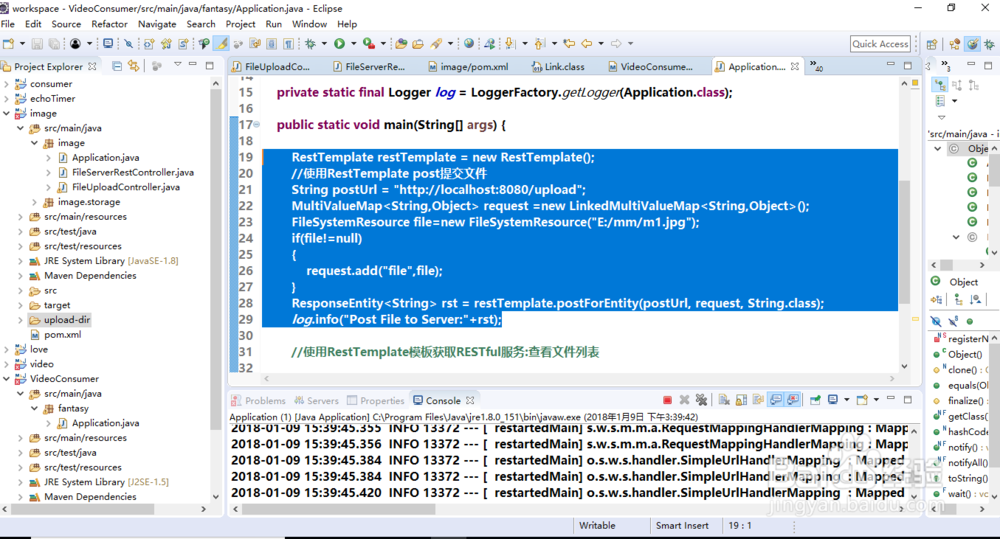Click Clear Console icon

(724, 400)
